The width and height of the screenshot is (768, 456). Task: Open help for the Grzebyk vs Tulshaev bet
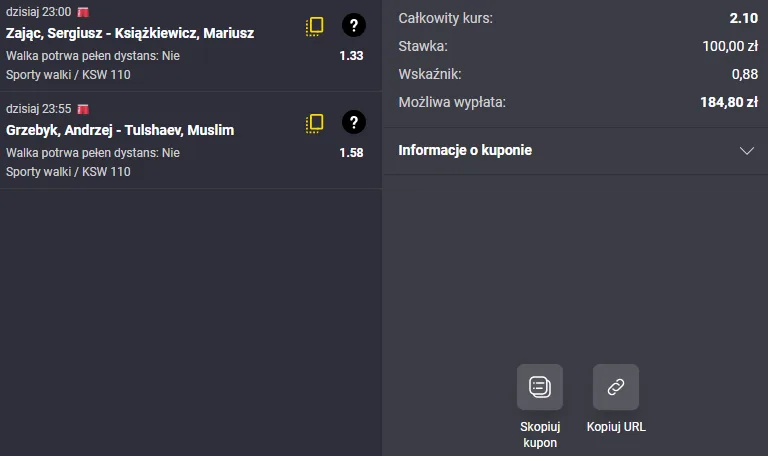pyautogui.click(x=354, y=122)
